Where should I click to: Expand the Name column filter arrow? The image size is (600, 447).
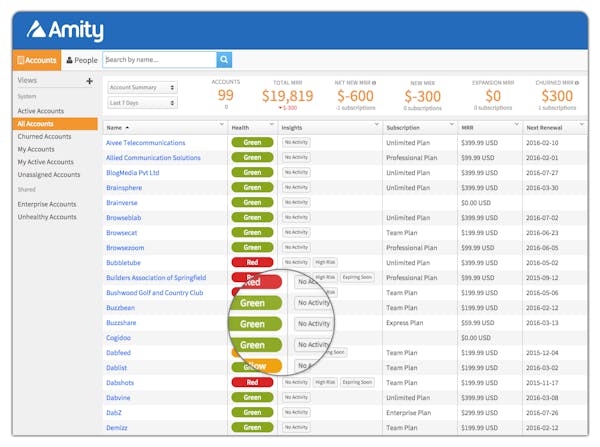point(222,124)
